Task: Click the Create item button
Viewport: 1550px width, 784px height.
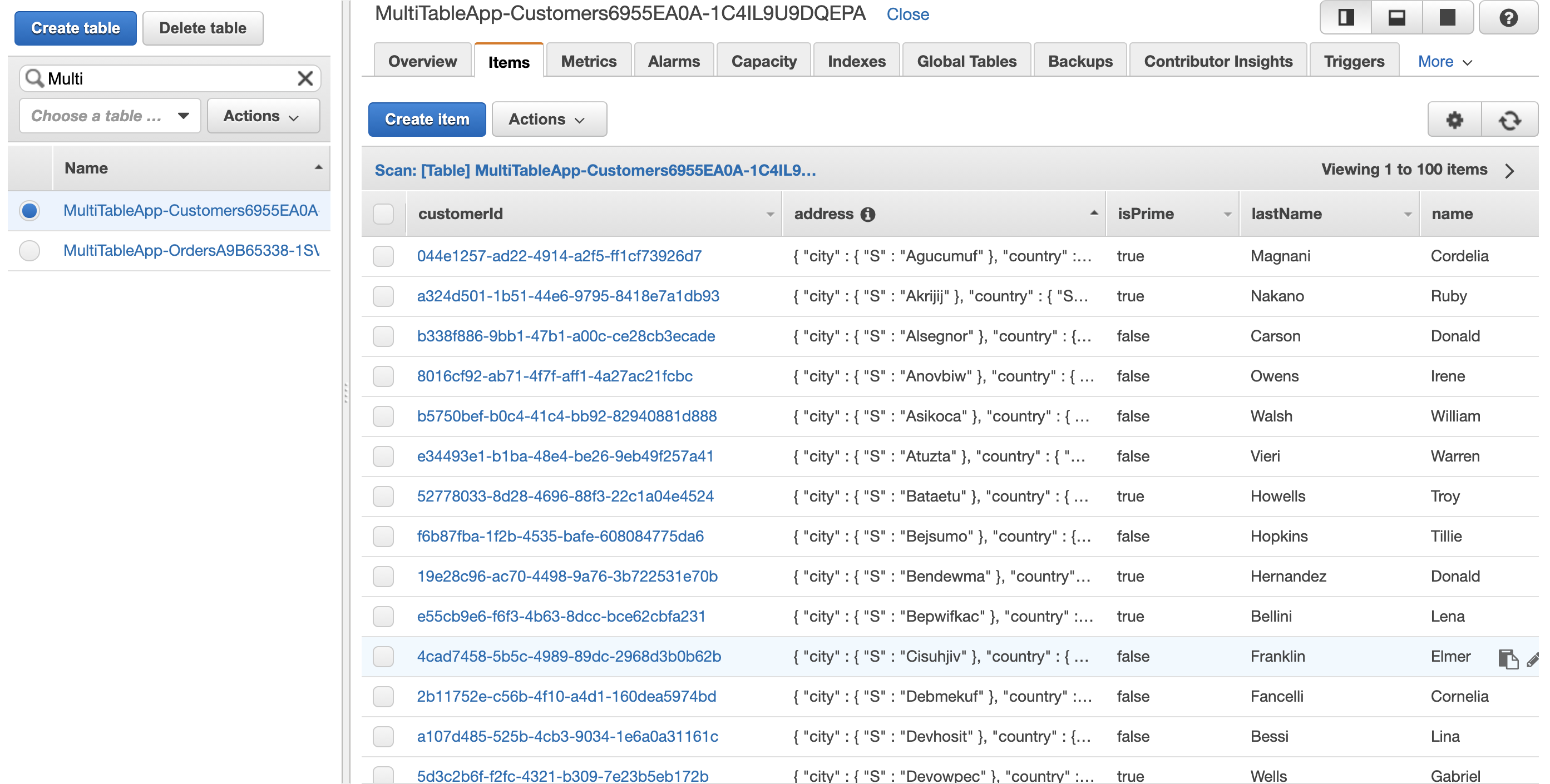Action: tap(427, 119)
